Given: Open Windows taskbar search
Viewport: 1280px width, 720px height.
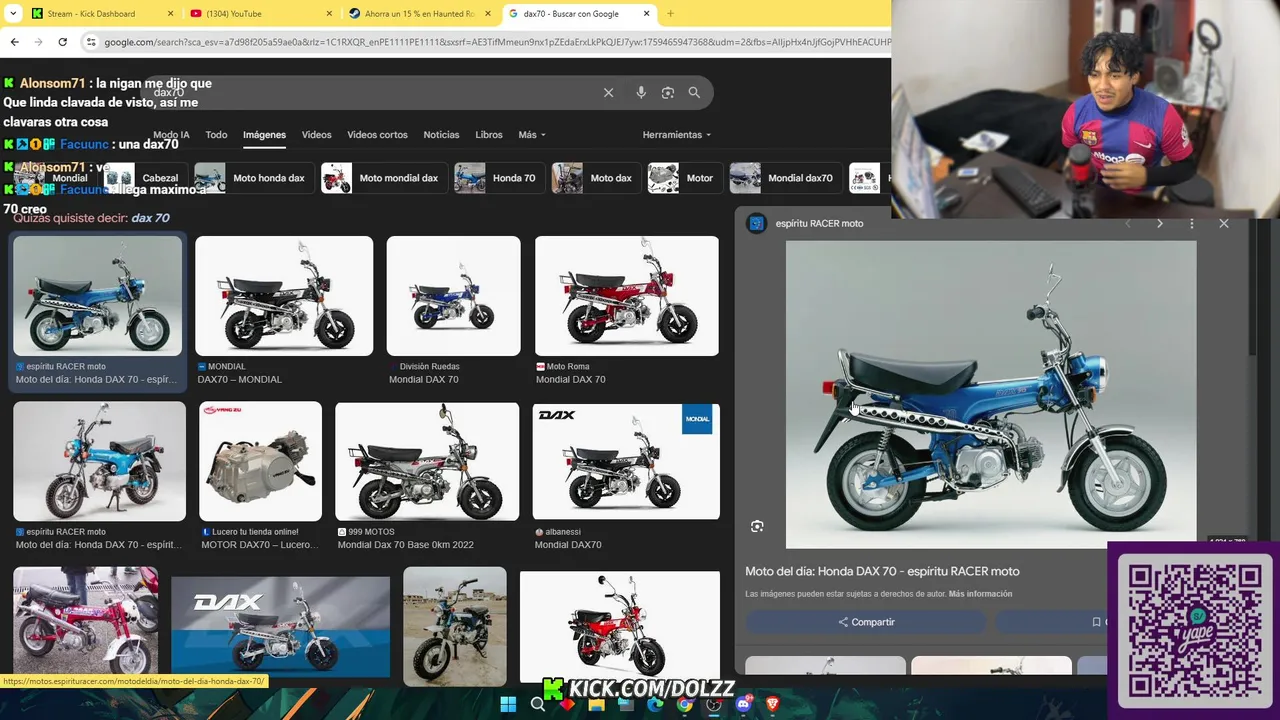Looking at the screenshot, I should pos(537,704).
